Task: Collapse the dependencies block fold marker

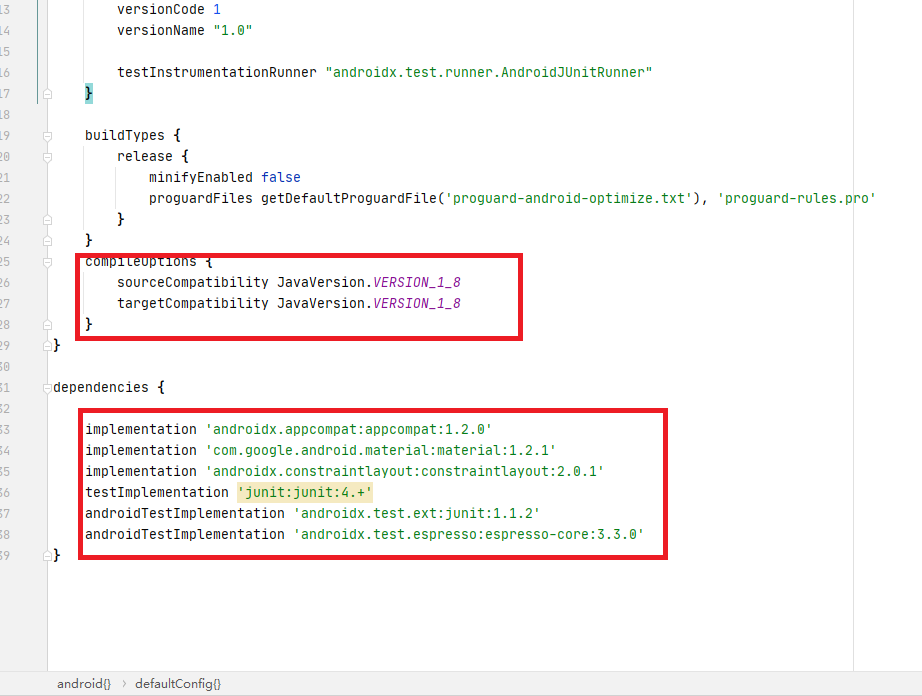Action: pyautogui.click(x=48, y=388)
